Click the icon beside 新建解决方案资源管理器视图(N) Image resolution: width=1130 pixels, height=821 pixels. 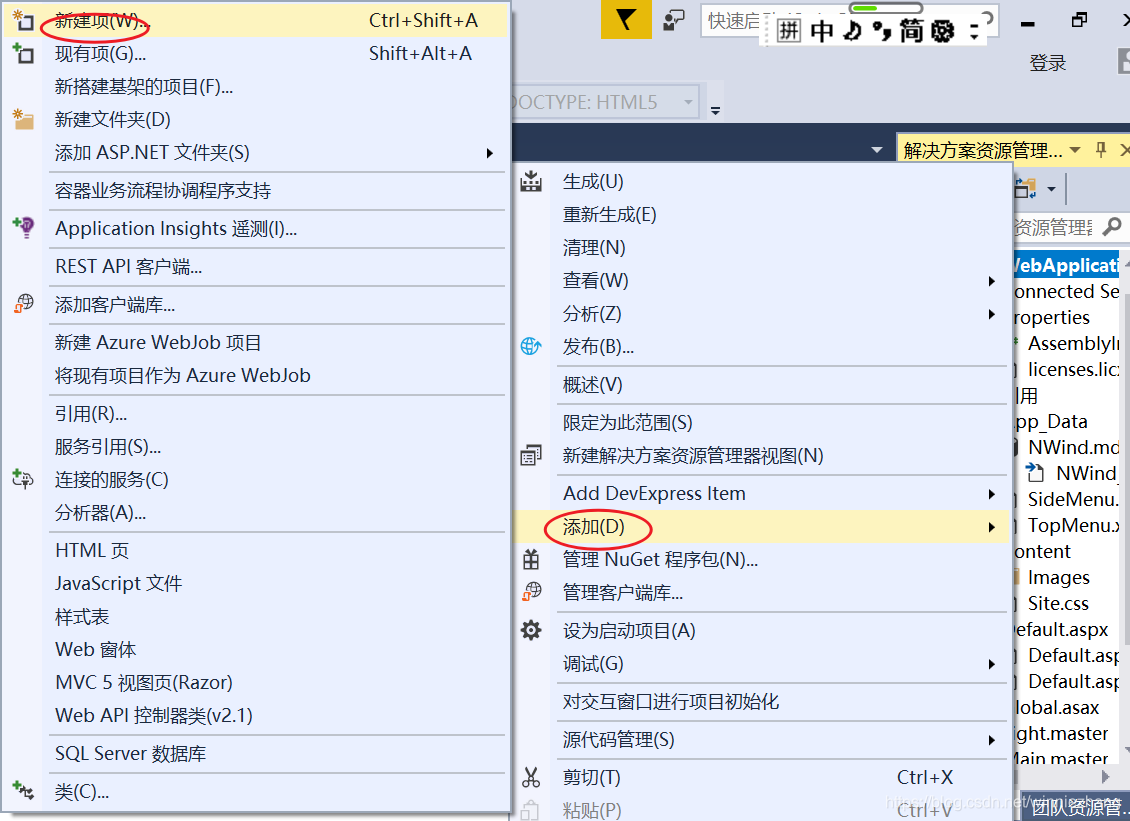[531, 455]
